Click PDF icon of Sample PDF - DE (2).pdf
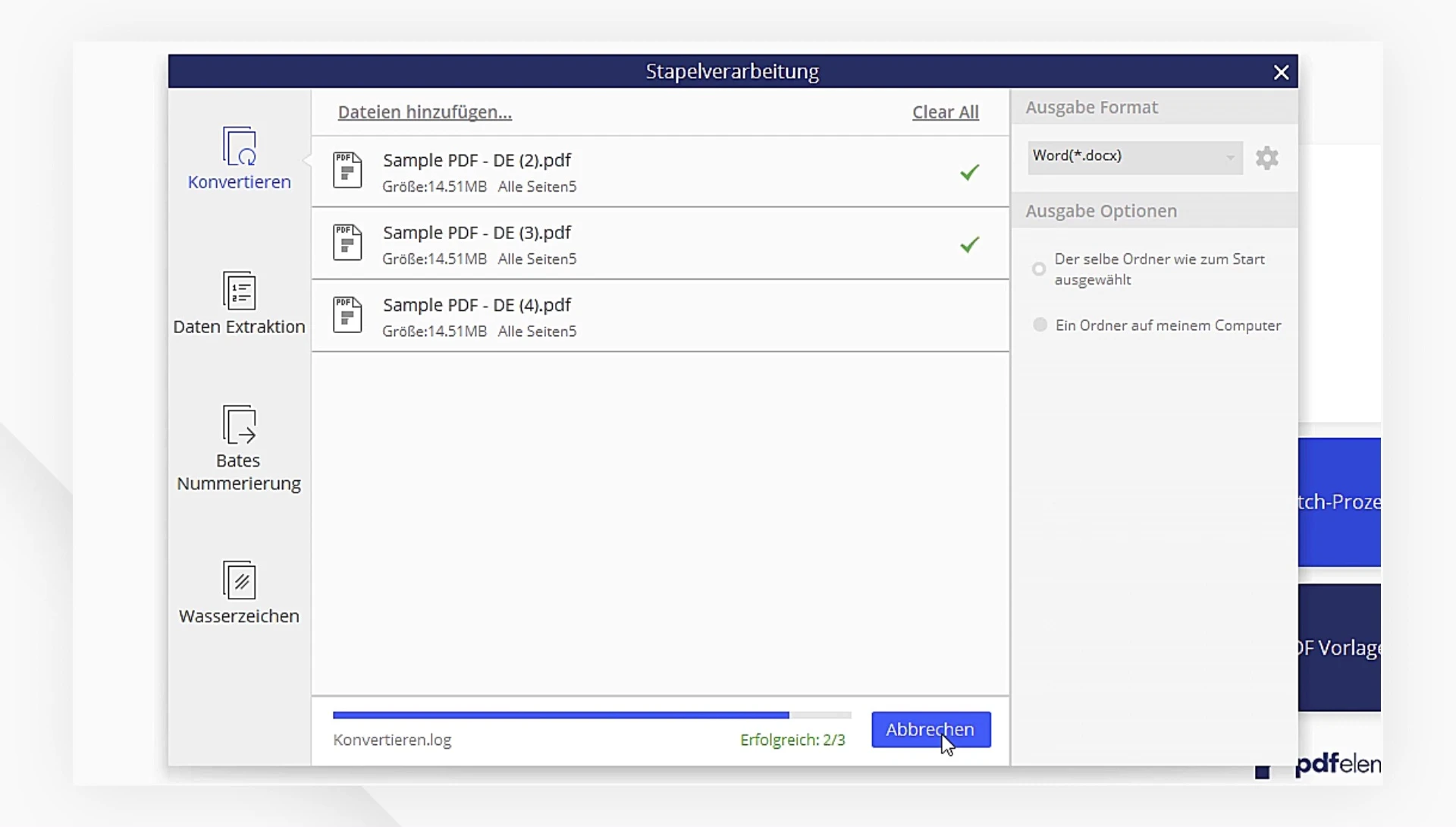Viewport: 1456px width, 827px height. point(347,170)
